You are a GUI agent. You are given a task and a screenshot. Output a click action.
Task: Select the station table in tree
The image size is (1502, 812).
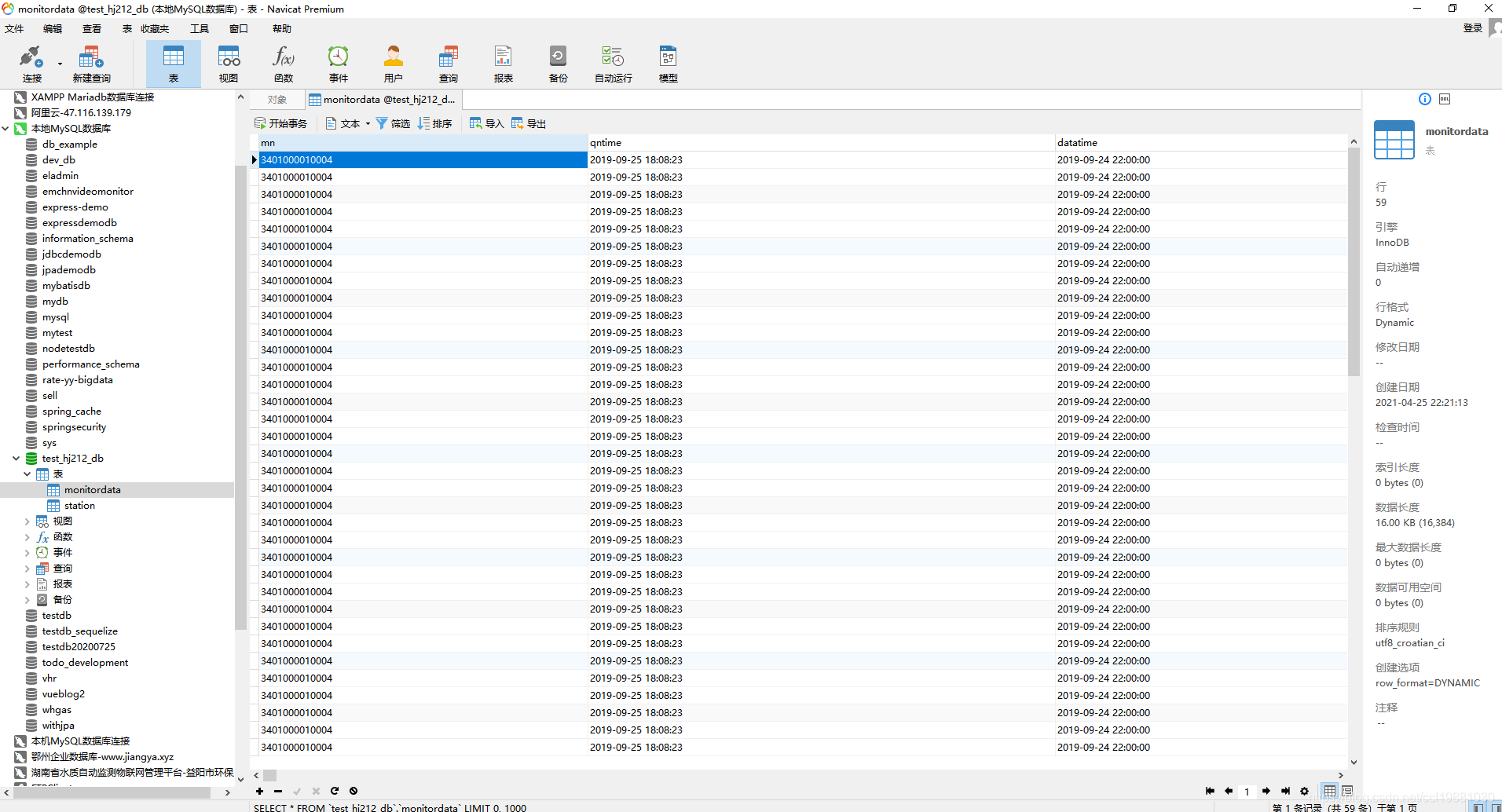click(x=79, y=506)
